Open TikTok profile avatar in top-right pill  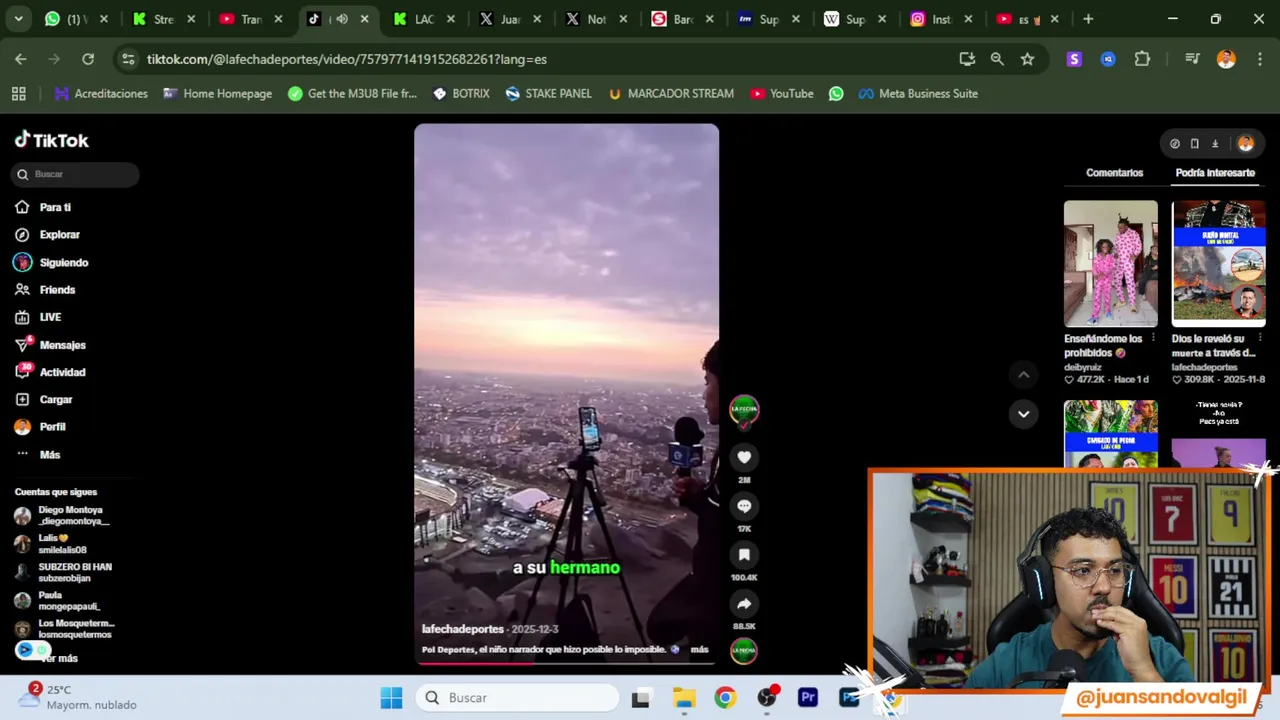click(x=1246, y=144)
